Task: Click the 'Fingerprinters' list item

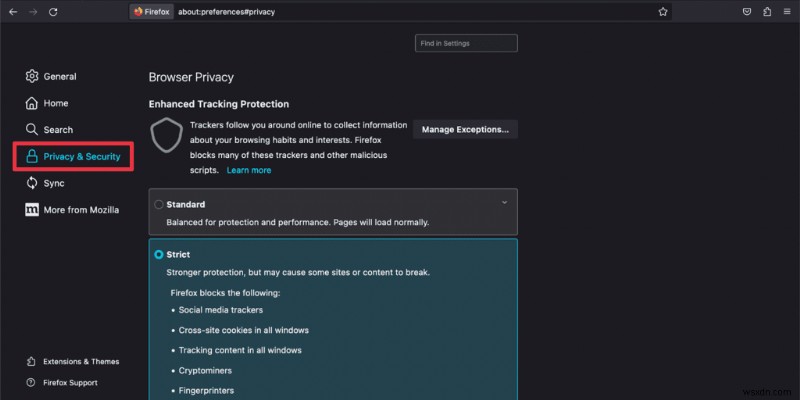Action: click(207, 391)
